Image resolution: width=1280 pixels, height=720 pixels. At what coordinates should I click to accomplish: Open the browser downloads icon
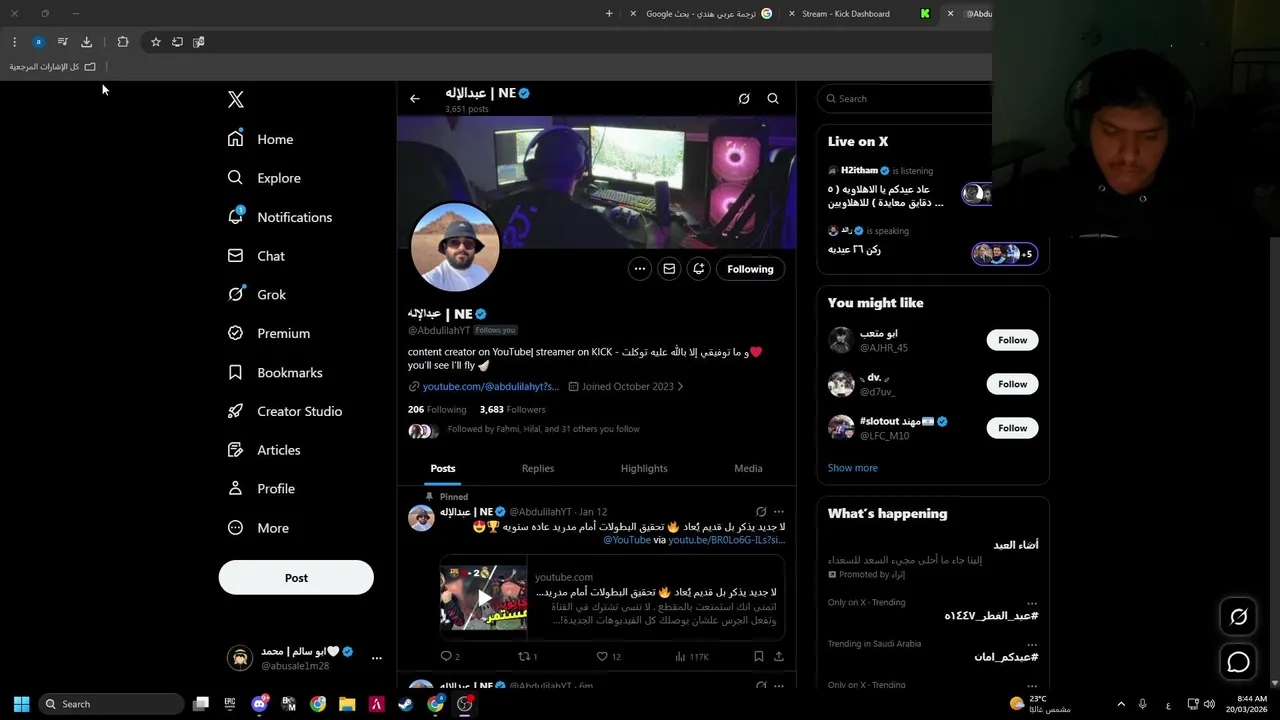point(86,42)
